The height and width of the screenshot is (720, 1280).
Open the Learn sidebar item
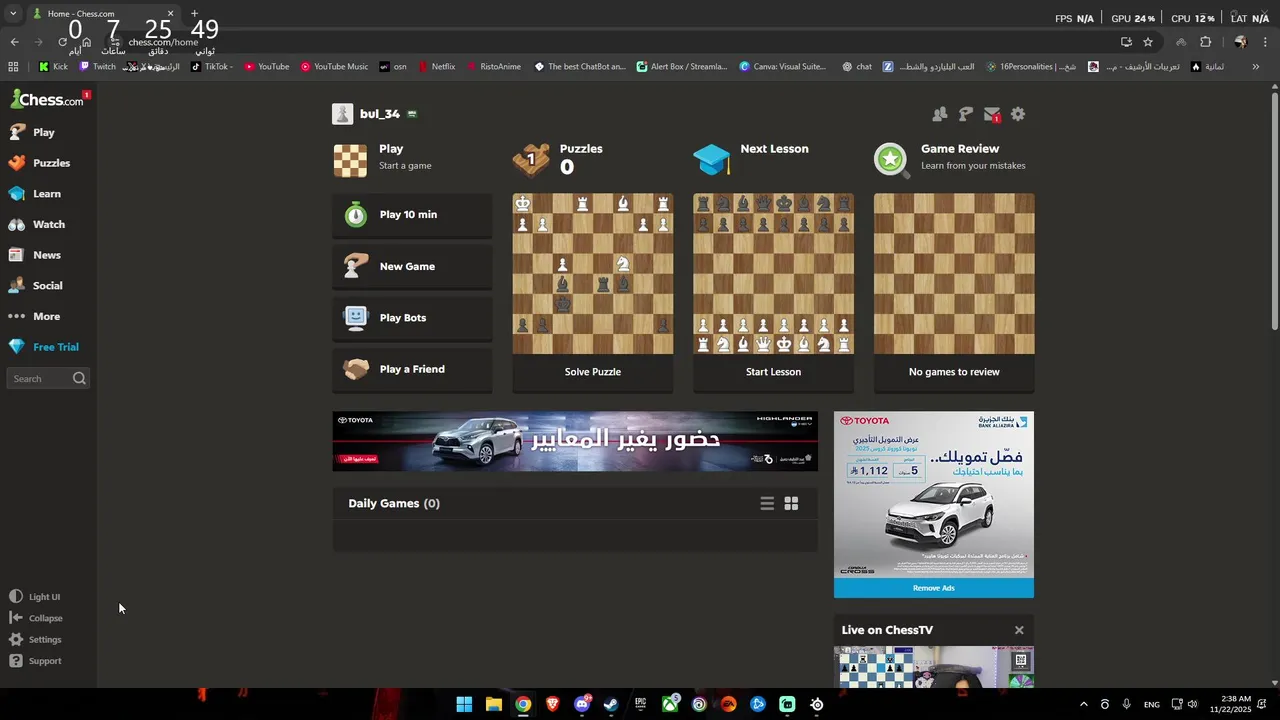coord(48,194)
